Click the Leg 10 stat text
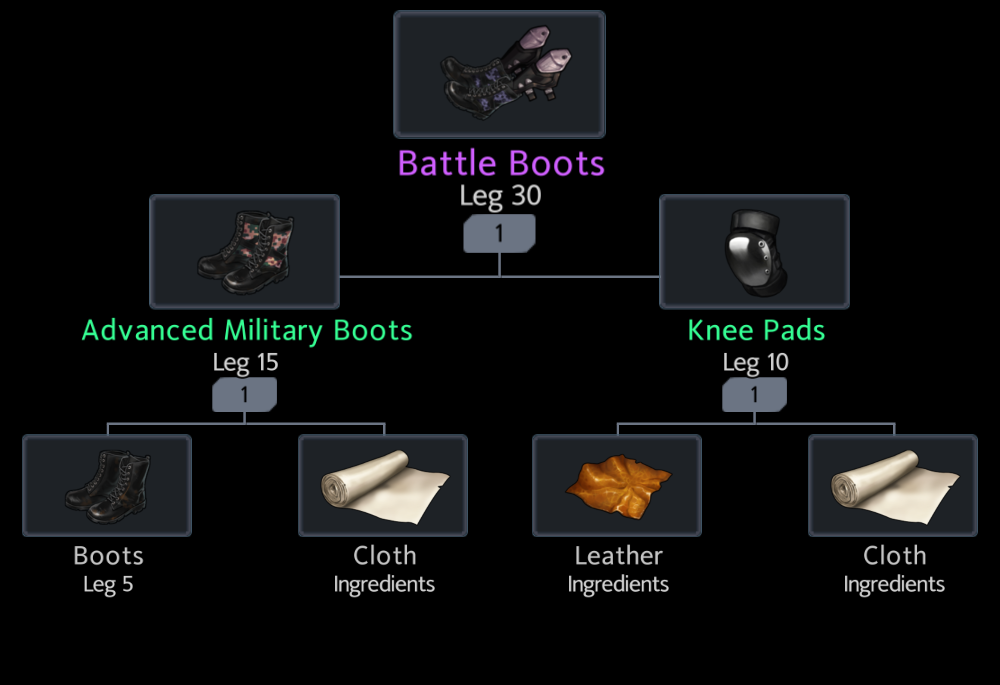 [756, 362]
